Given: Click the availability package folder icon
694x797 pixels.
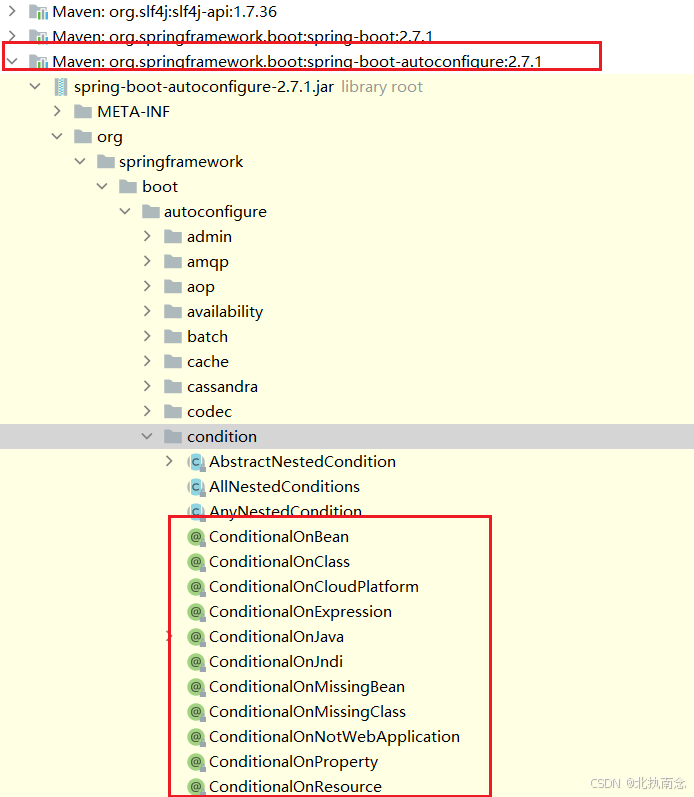Looking at the screenshot, I should [173, 312].
